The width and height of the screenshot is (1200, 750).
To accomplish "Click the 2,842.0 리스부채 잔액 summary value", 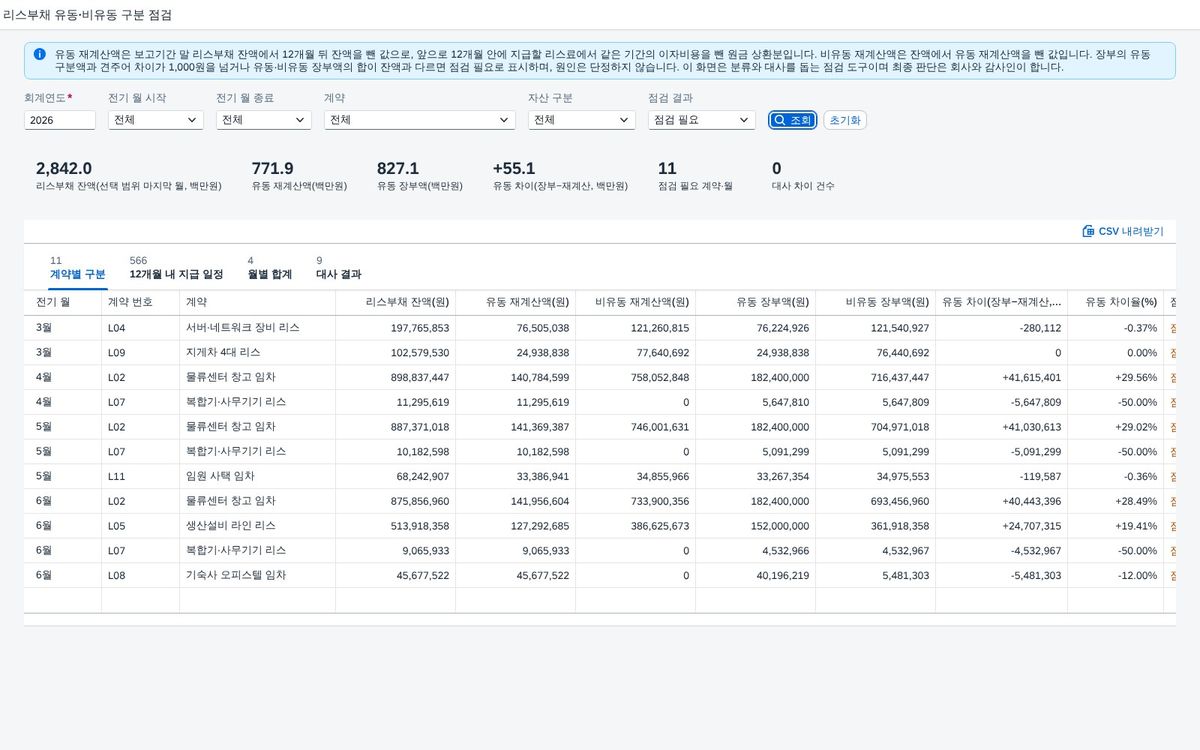I will pyautogui.click(x=64, y=169).
